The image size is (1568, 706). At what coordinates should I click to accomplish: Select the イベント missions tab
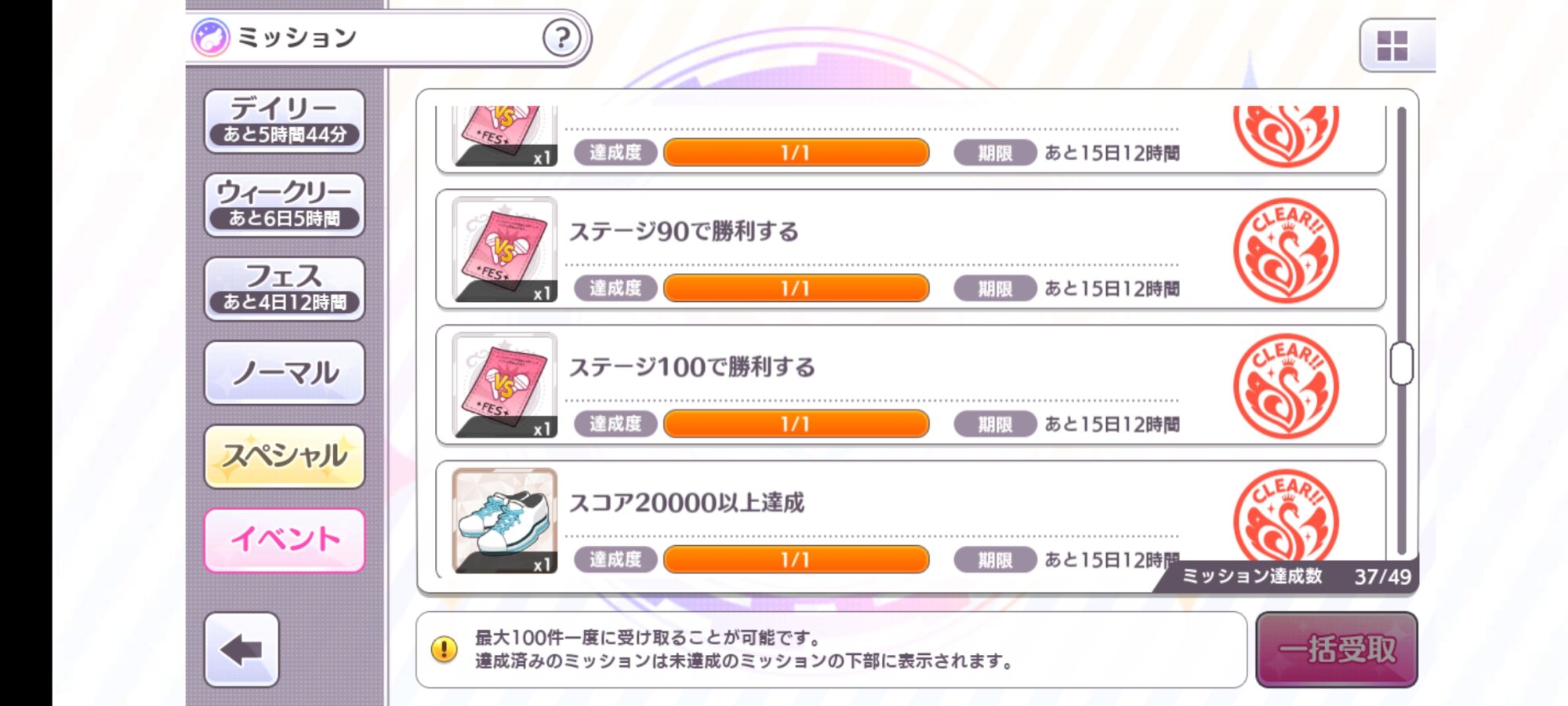point(285,540)
